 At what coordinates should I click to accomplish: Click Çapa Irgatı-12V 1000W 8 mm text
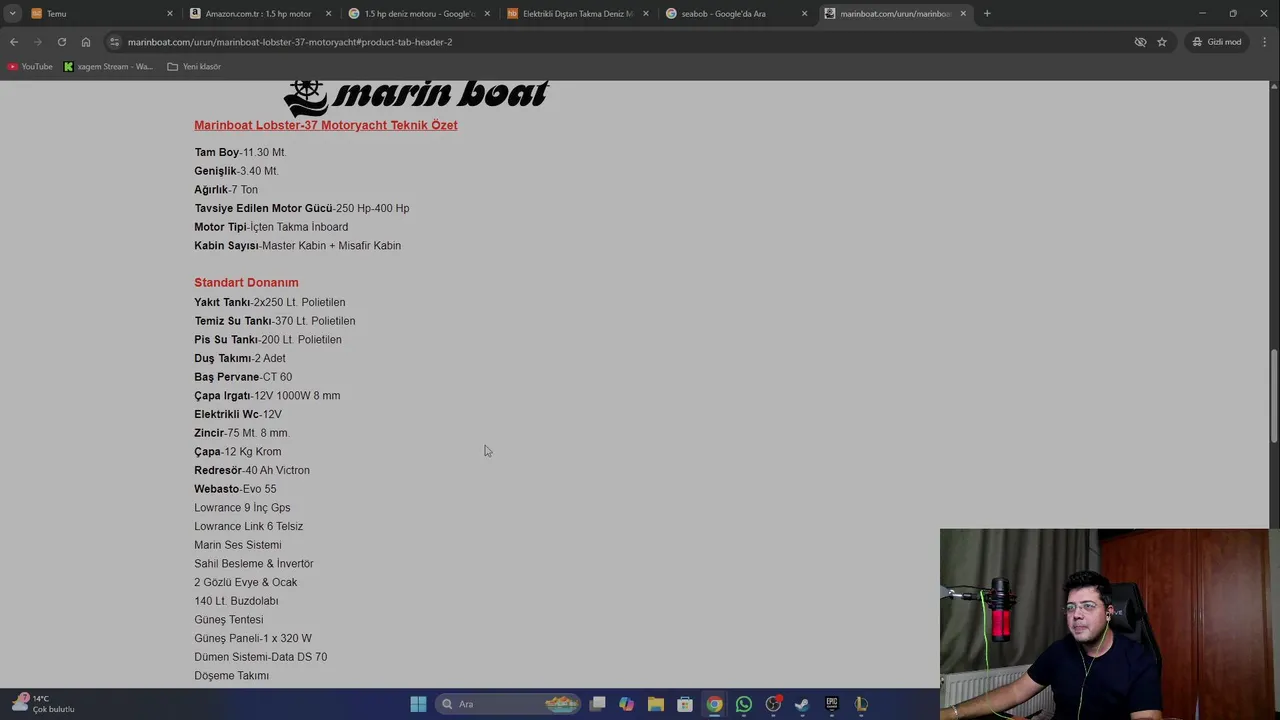pyautogui.click(x=267, y=396)
